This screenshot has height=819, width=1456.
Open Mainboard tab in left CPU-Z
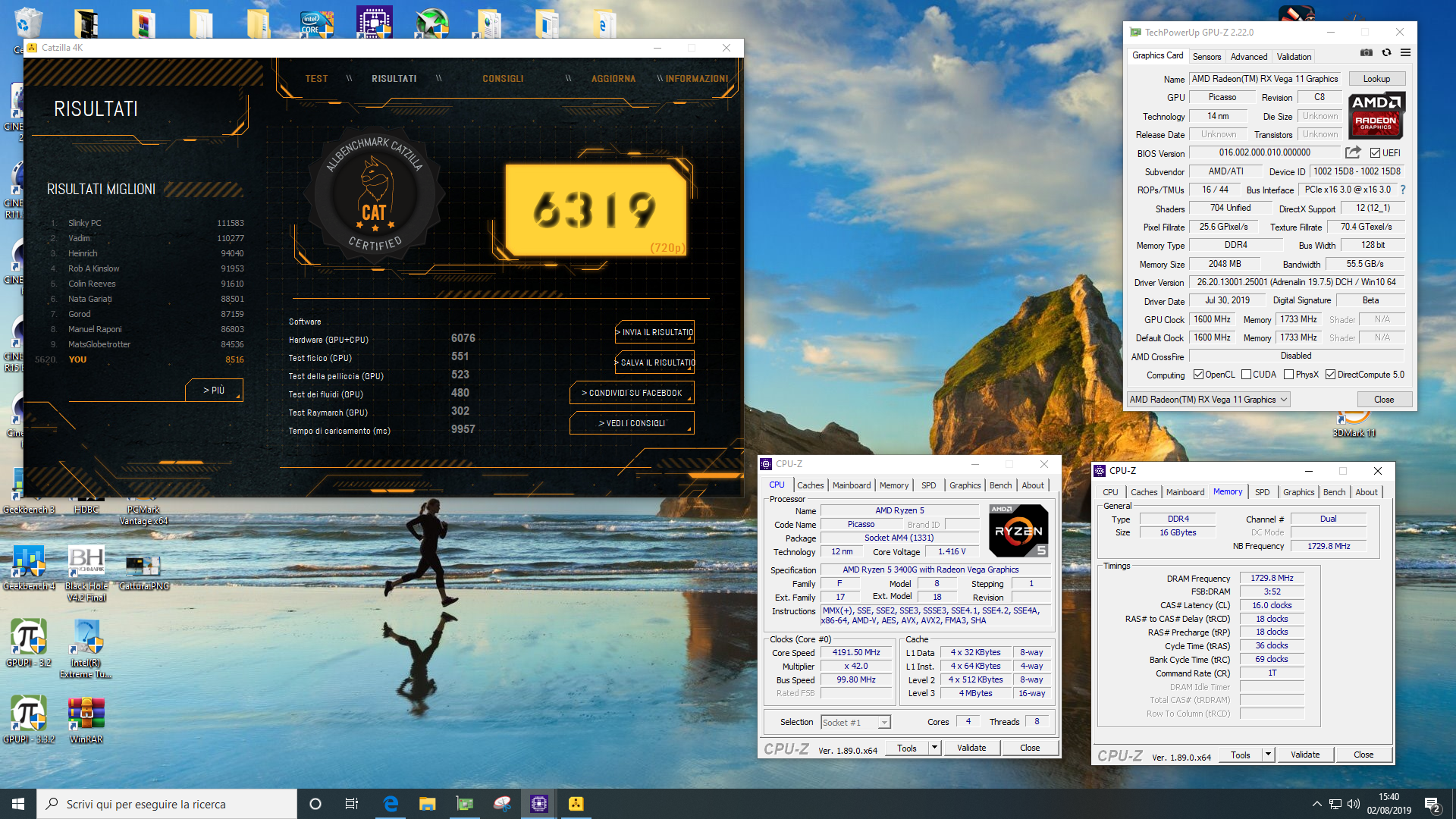coord(852,485)
